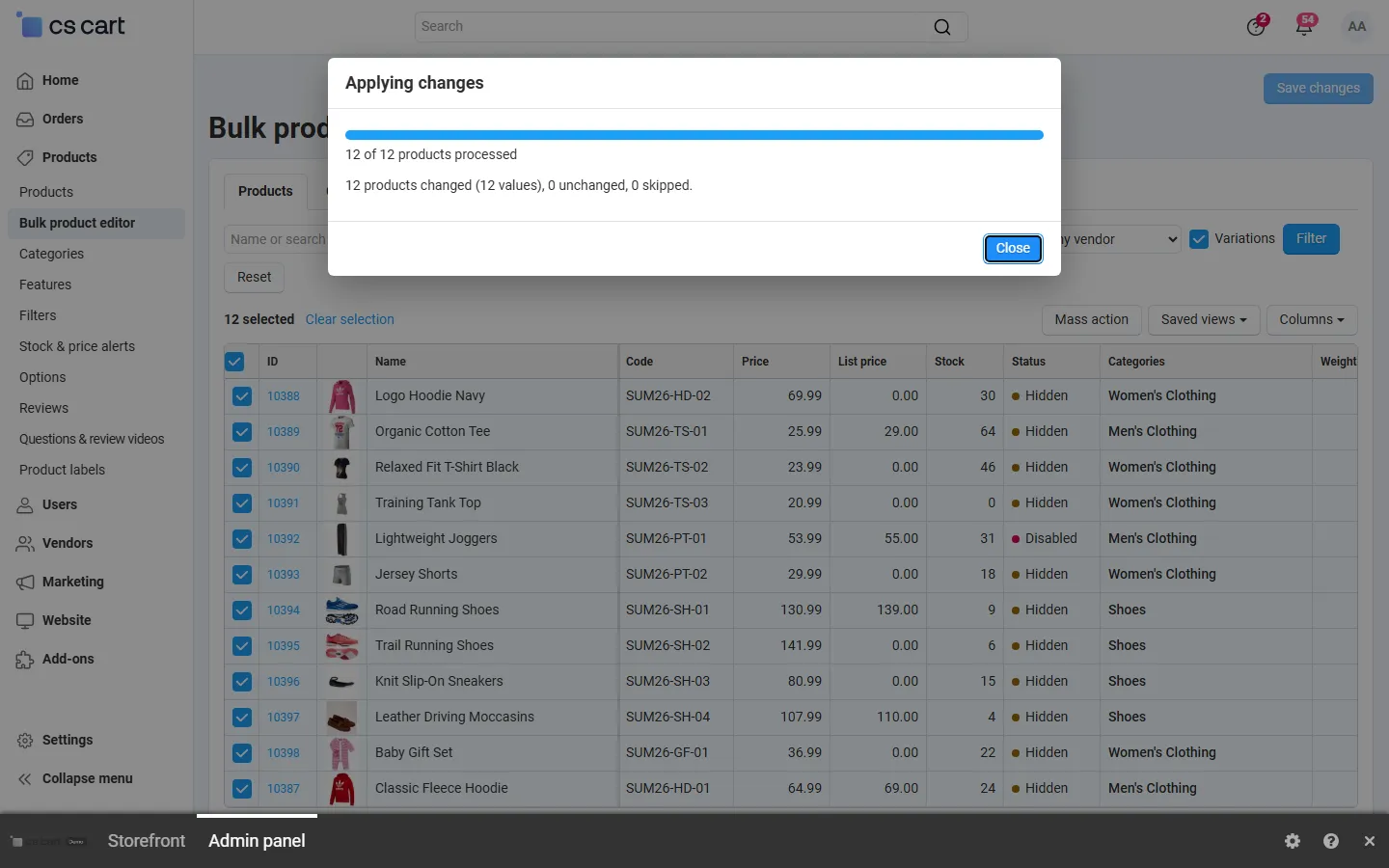Close the Applying changes dialog

[1013, 249]
